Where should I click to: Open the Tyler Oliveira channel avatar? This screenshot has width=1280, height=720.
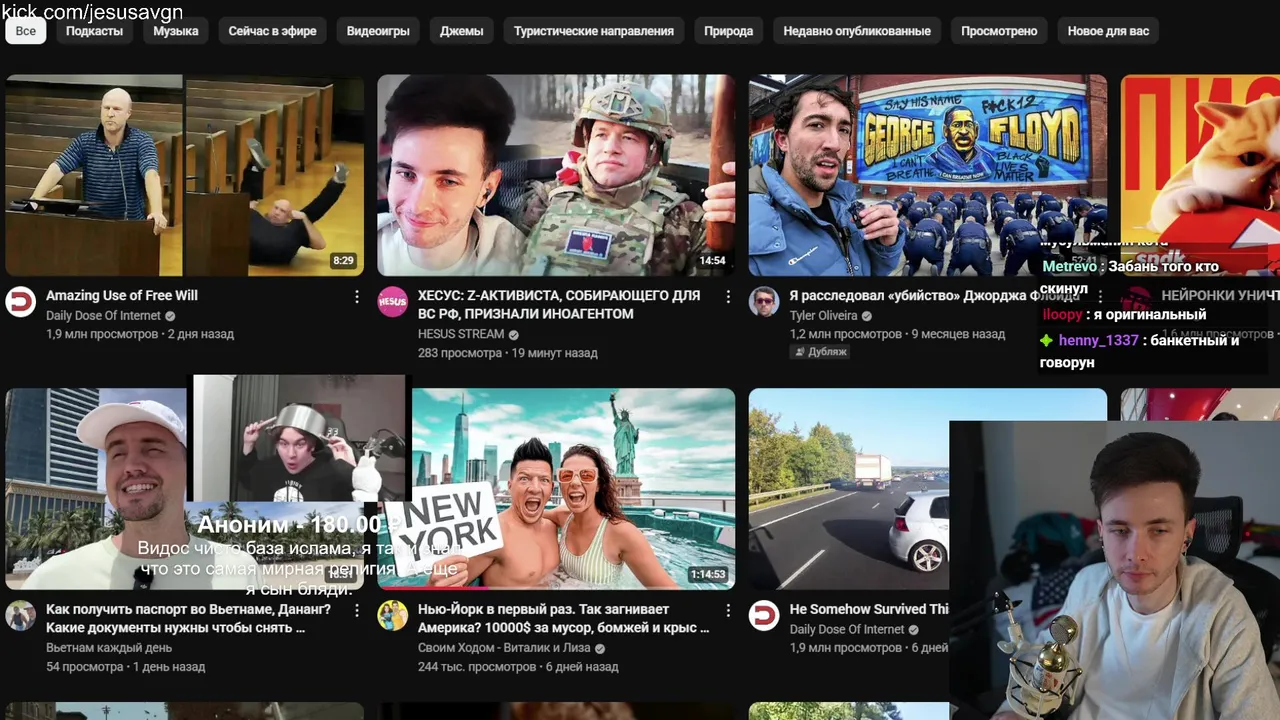point(764,302)
